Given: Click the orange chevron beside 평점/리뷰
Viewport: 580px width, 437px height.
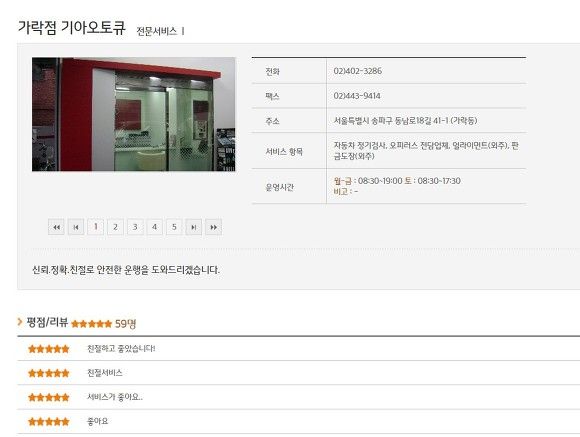Looking at the screenshot, I should (x=20, y=322).
